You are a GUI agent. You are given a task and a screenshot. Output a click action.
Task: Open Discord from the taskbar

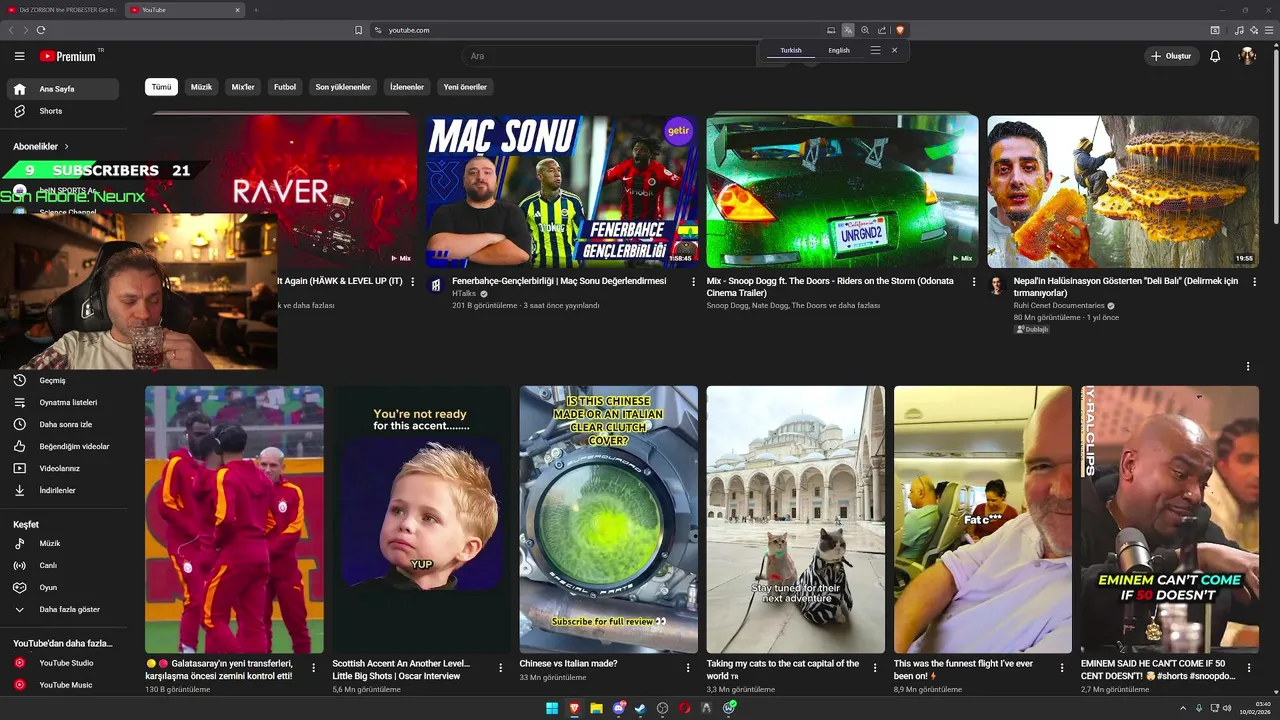(x=618, y=708)
